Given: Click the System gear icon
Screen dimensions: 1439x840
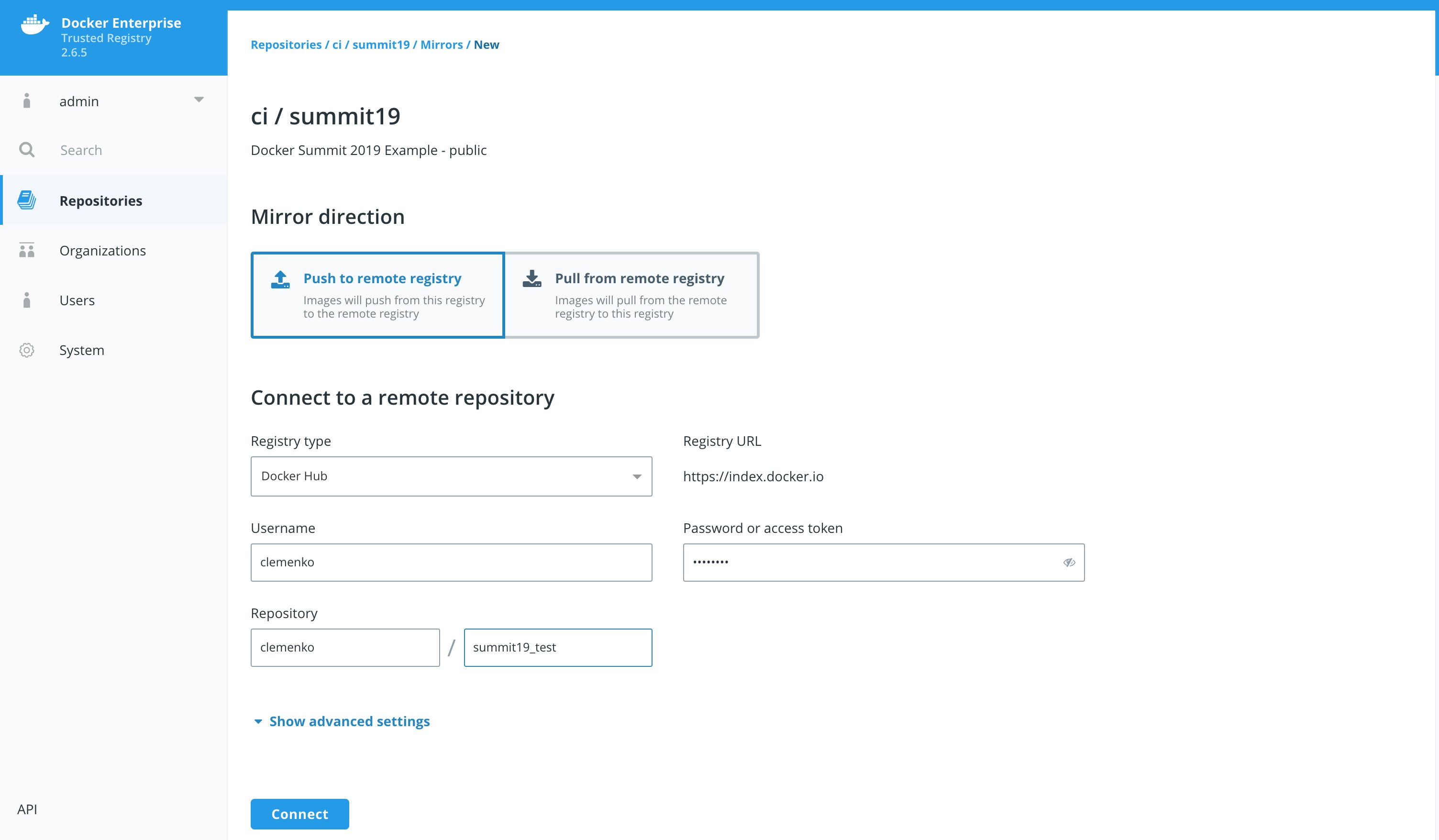Looking at the screenshot, I should [26, 350].
